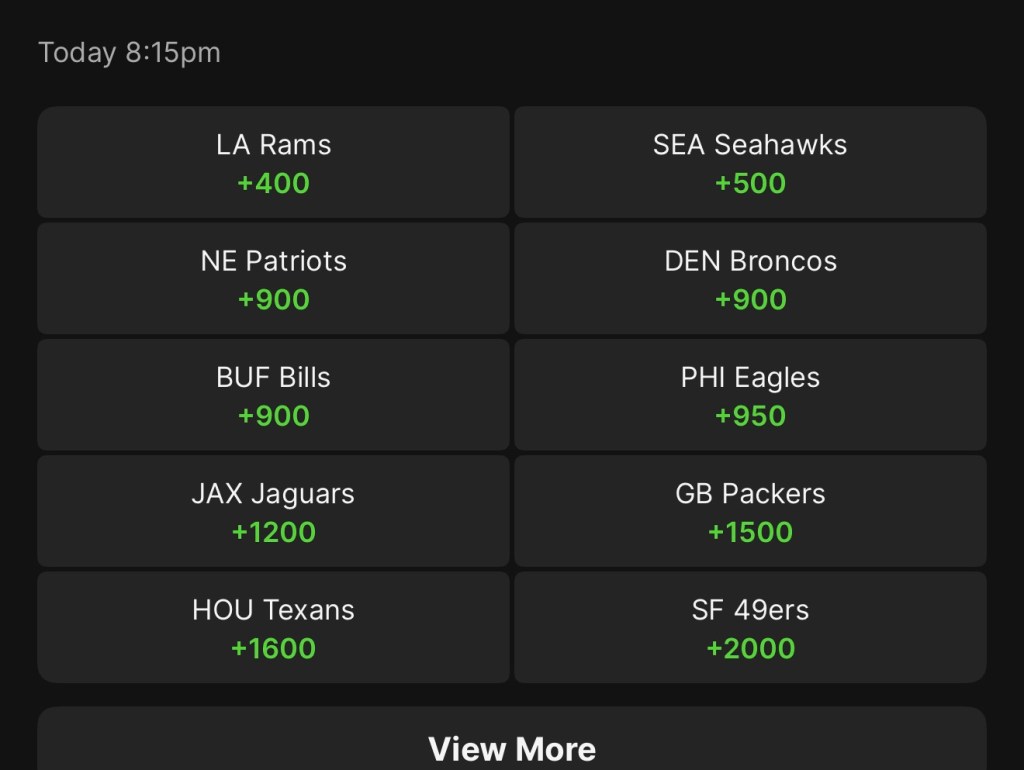1024x770 pixels.
Task: Tap the +1600 odds value
Action: [273, 649]
